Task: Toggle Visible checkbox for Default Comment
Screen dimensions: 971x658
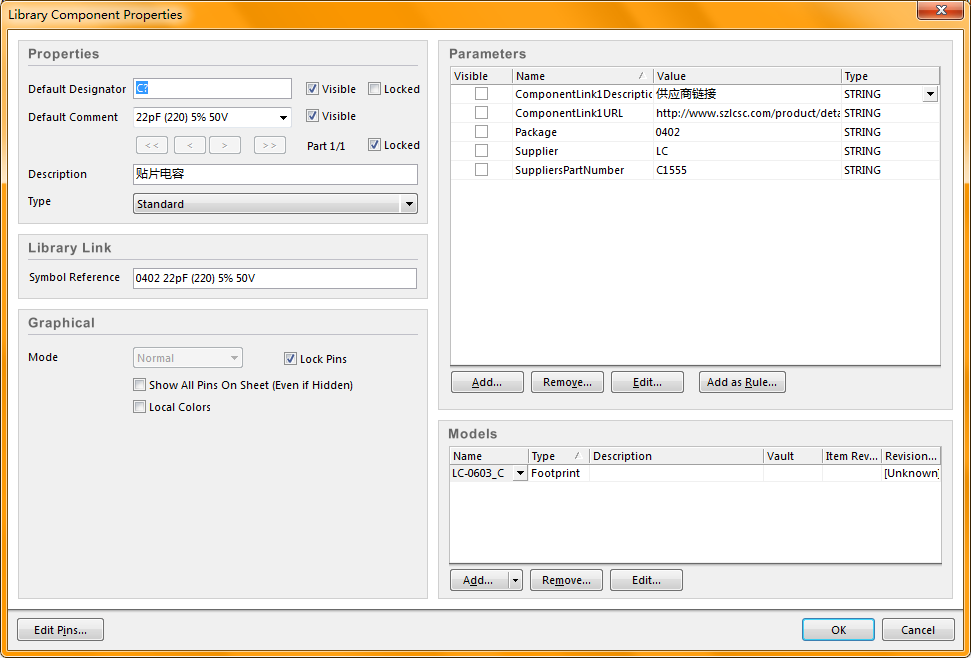Action: click(x=312, y=116)
